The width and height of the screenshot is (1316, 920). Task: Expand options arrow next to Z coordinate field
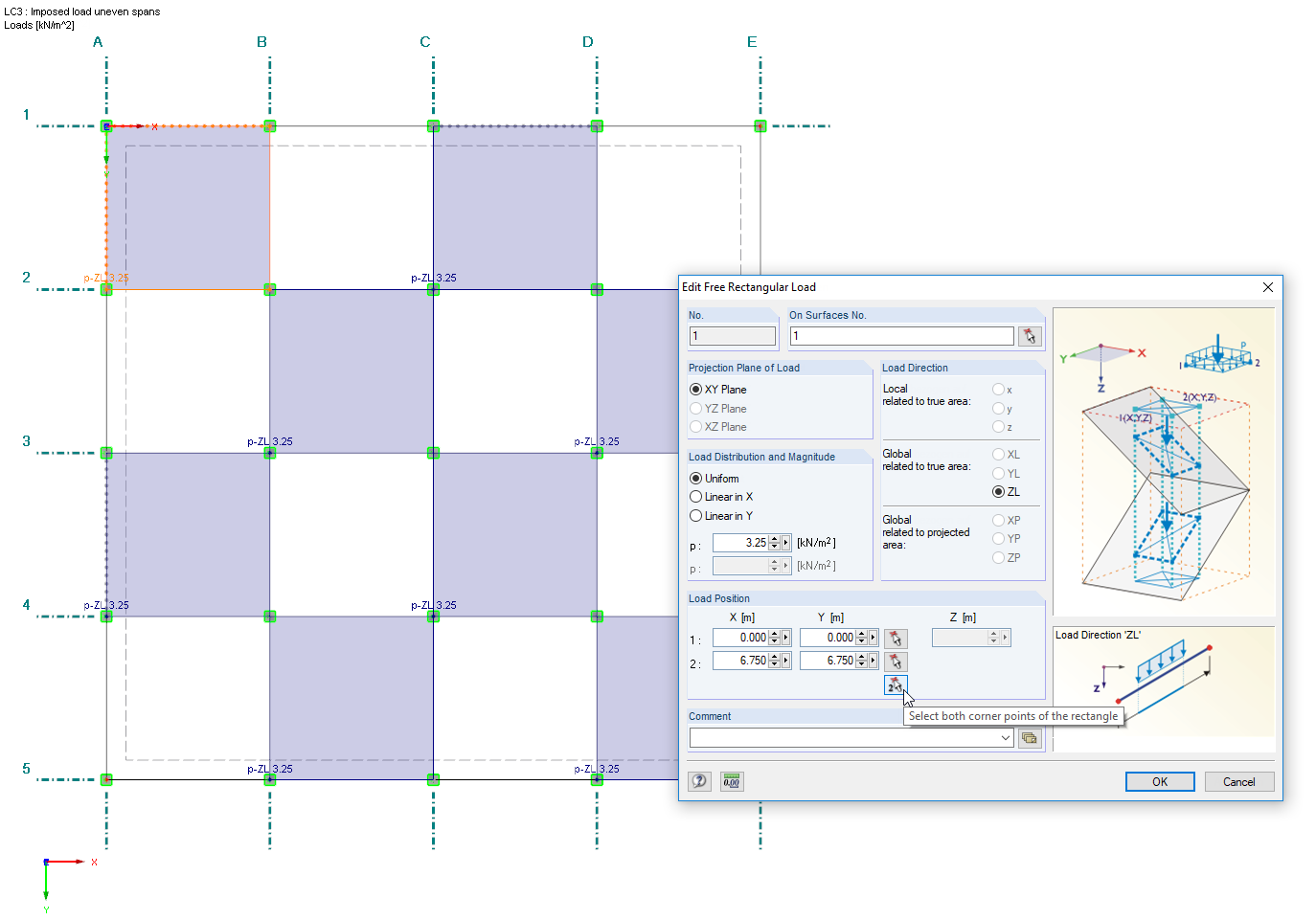[1005, 637]
